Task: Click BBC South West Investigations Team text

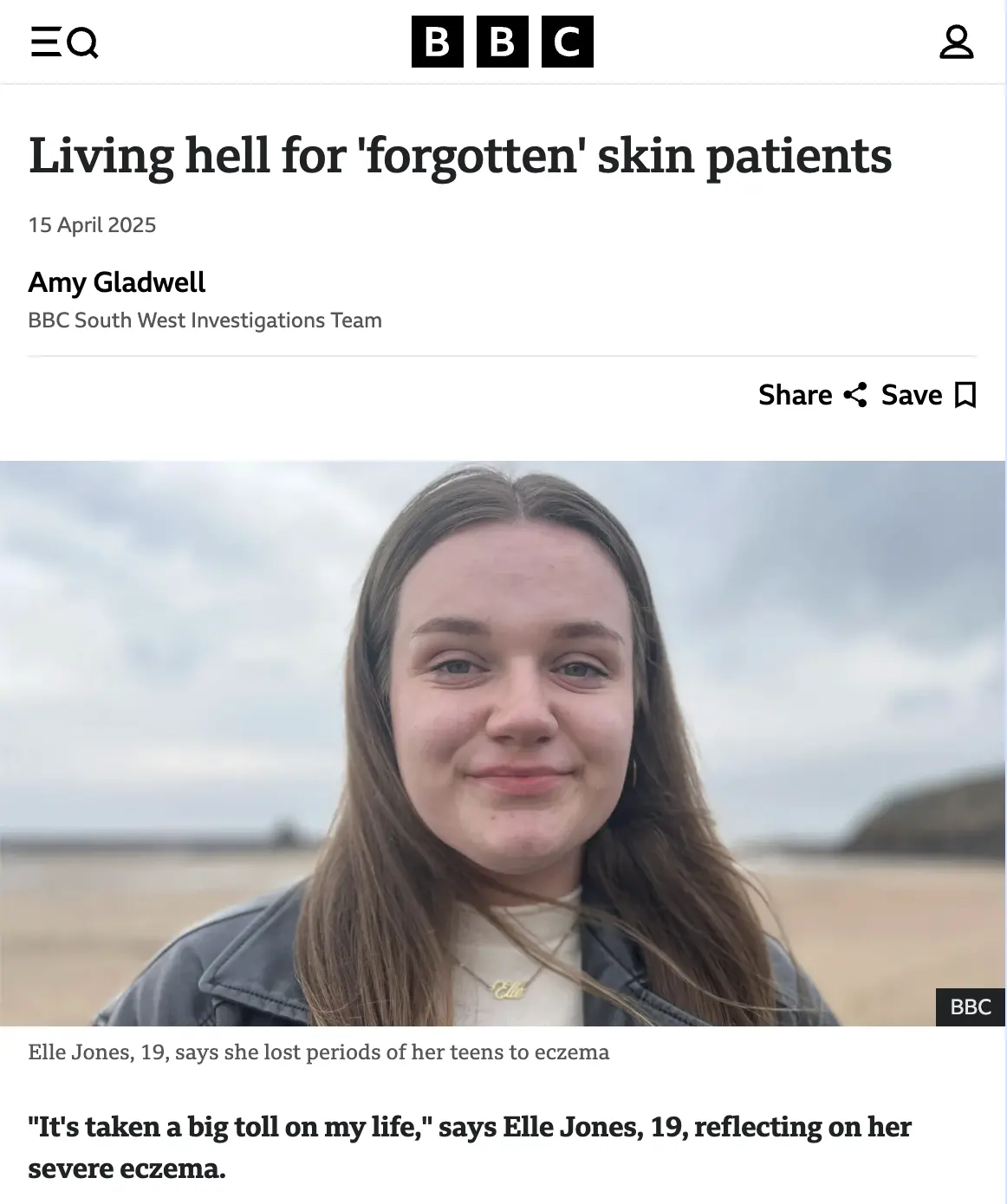Action: (x=205, y=320)
